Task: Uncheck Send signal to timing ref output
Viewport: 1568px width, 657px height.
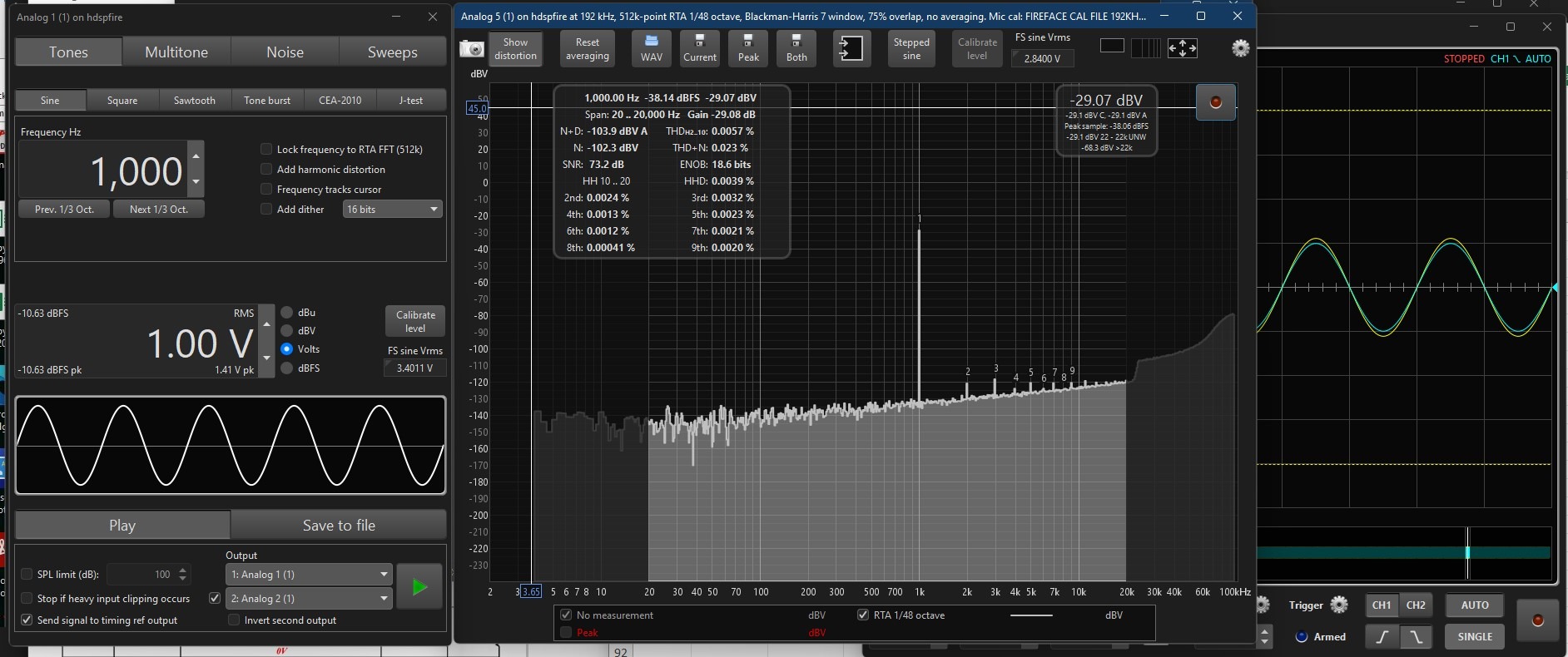Action: (x=27, y=620)
